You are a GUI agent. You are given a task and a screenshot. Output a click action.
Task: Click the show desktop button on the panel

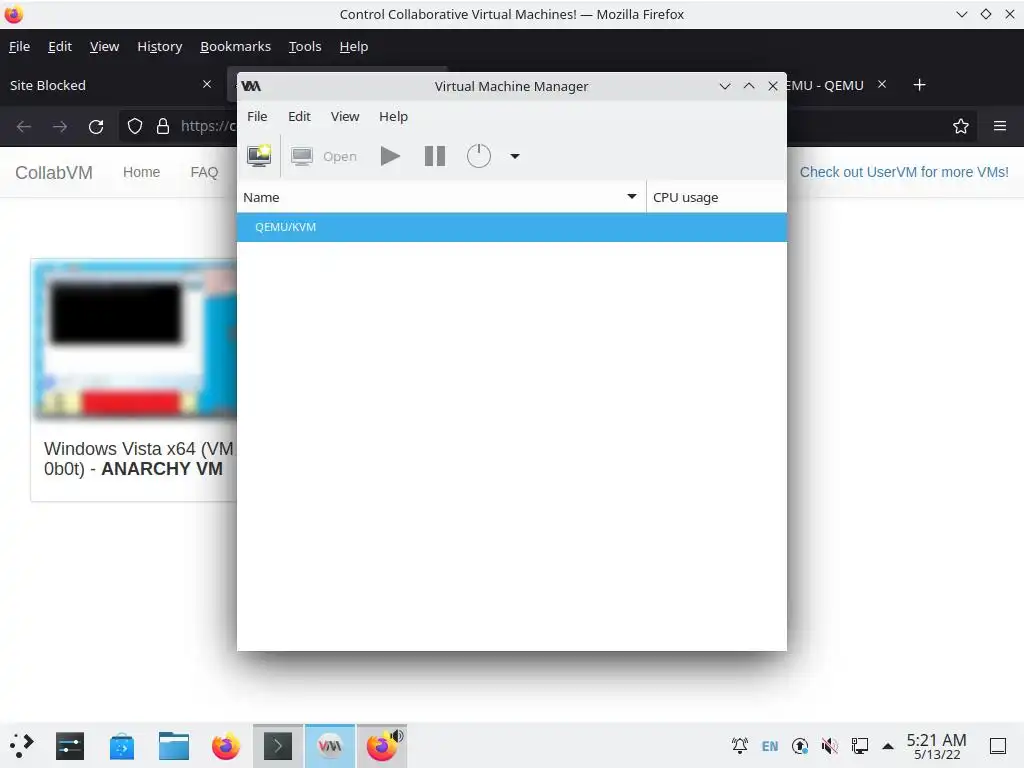[x=997, y=746]
